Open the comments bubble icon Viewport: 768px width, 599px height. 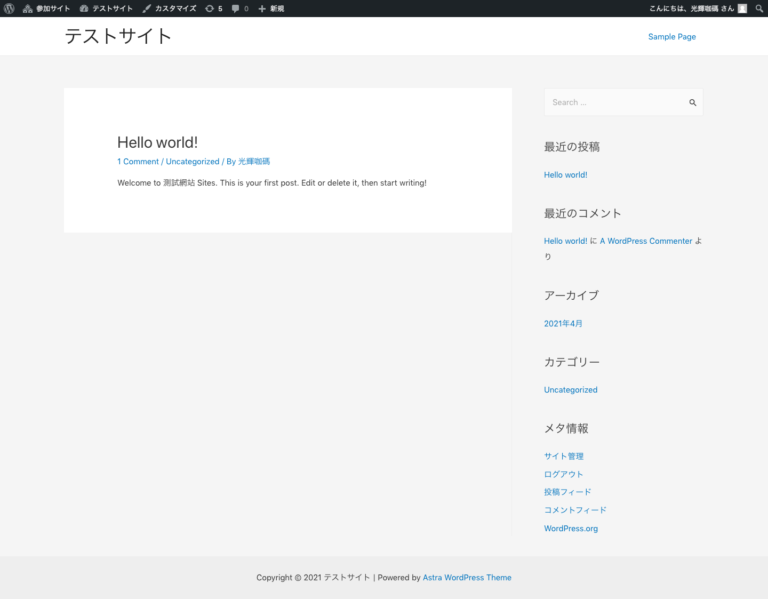pos(239,8)
